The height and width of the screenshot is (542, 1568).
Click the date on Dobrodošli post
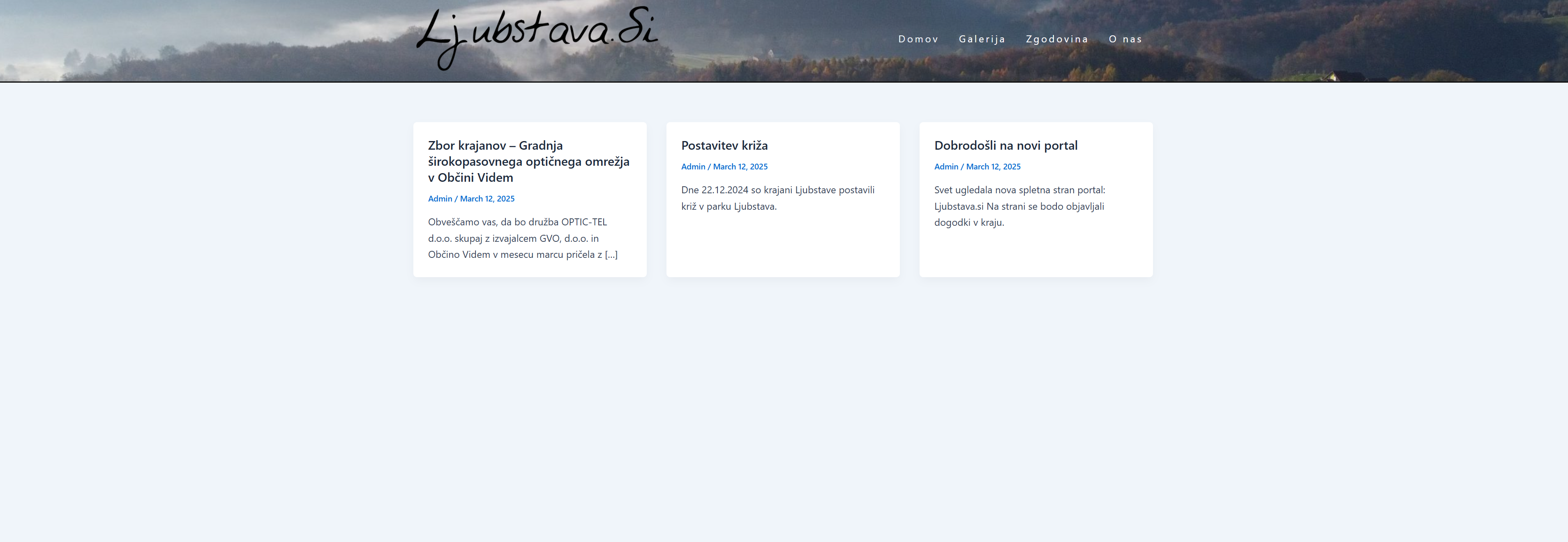click(994, 167)
